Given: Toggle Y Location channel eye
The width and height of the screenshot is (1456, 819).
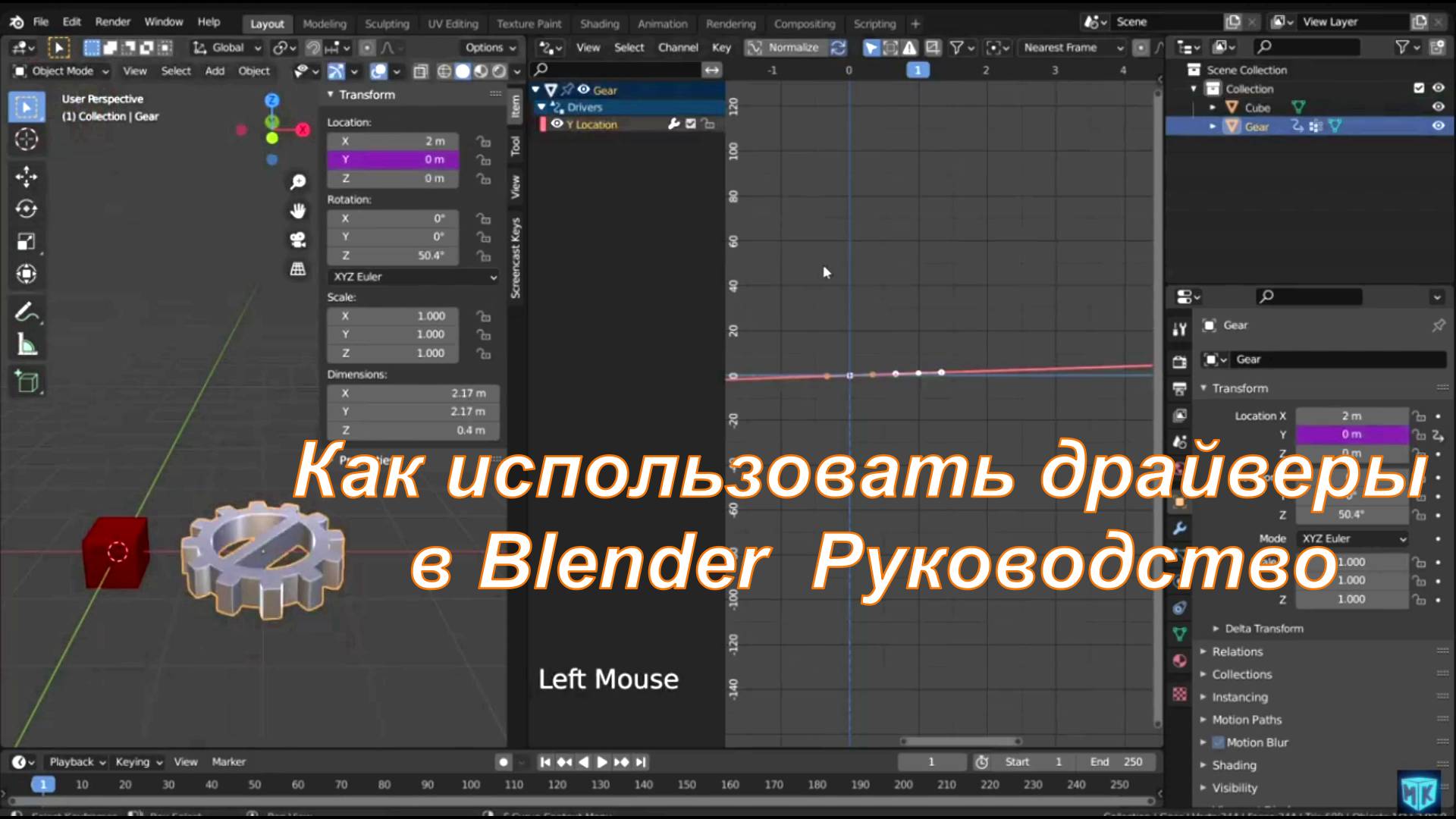Looking at the screenshot, I should click(557, 124).
